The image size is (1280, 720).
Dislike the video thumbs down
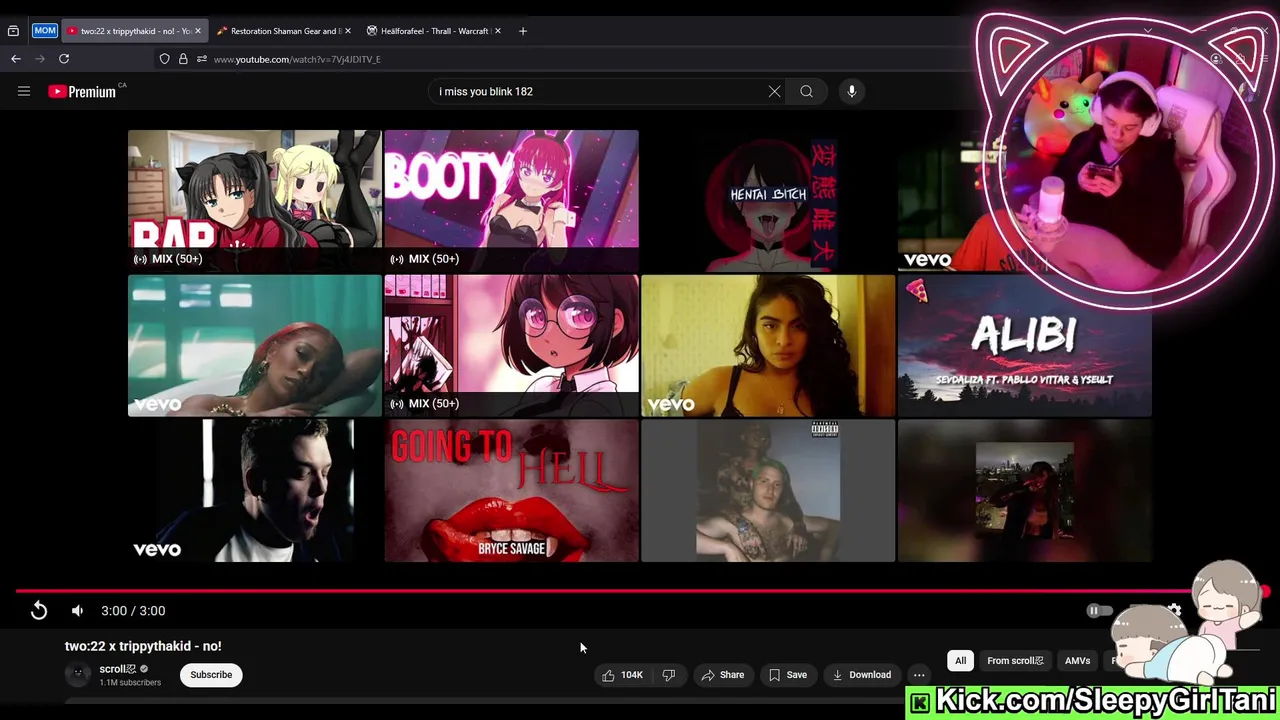[x=669, y=675]
